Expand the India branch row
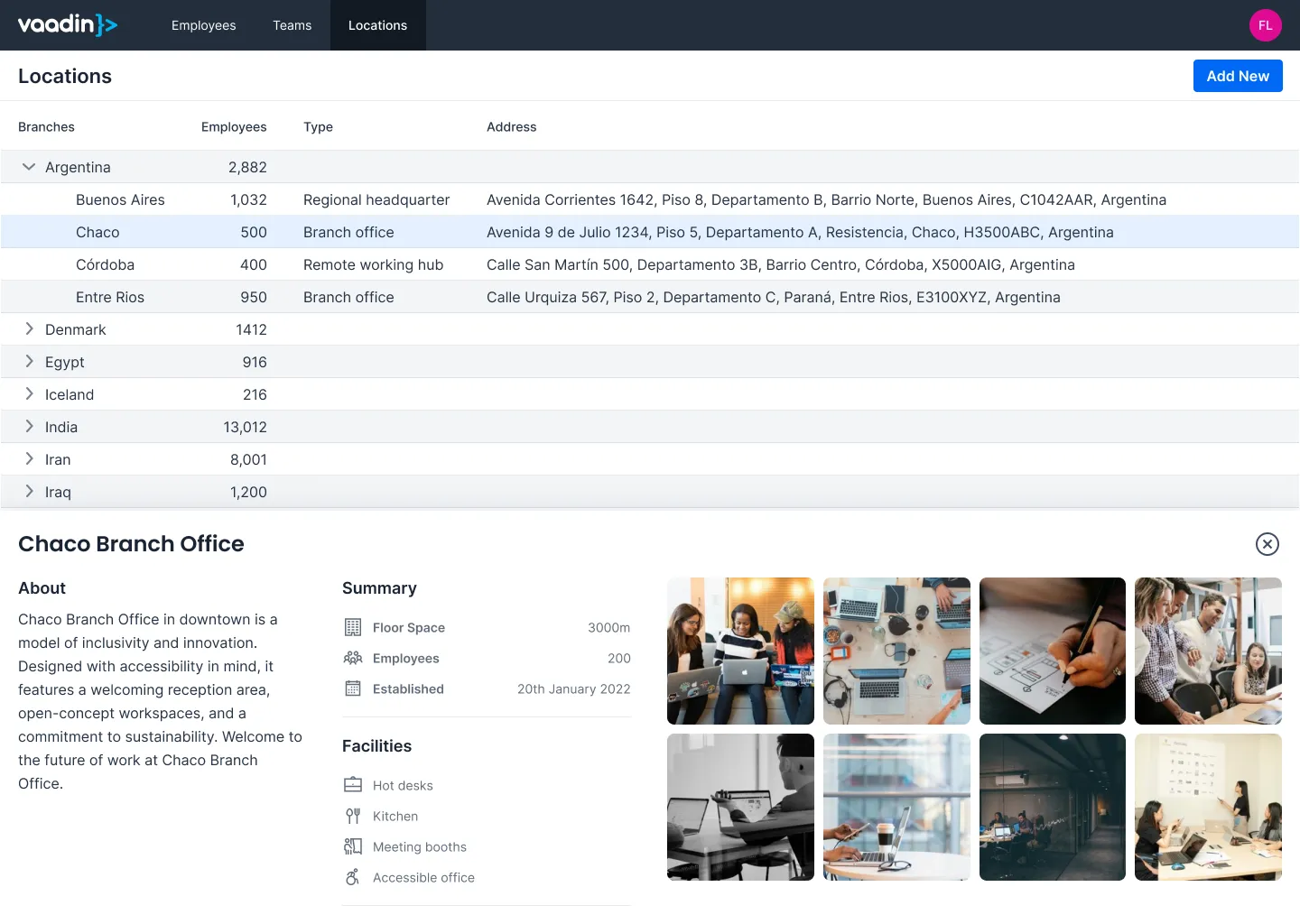This screenshot has width=1300, height=924. 29,427
